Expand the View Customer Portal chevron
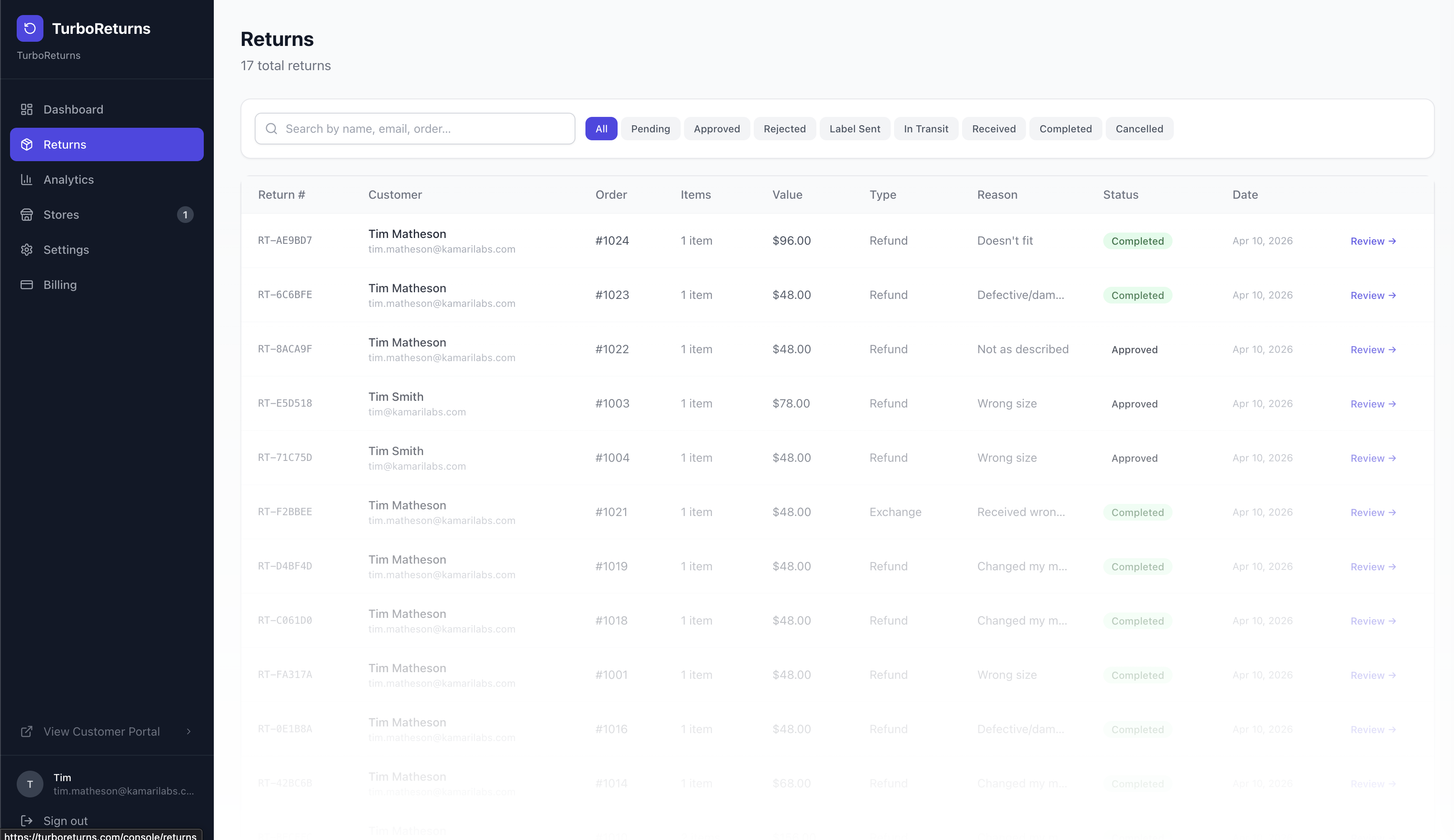The height and width of the screenshot is (840, 1454). point(189,731)
